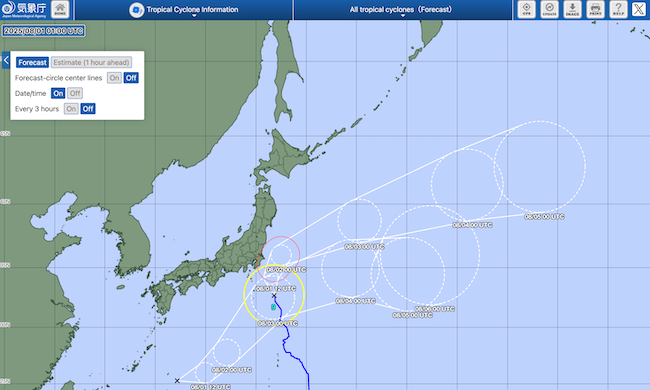The height and width of the screenshot is (390, 650).
Task: Click the X center marker of the typhoon
Action: point(274,296)
